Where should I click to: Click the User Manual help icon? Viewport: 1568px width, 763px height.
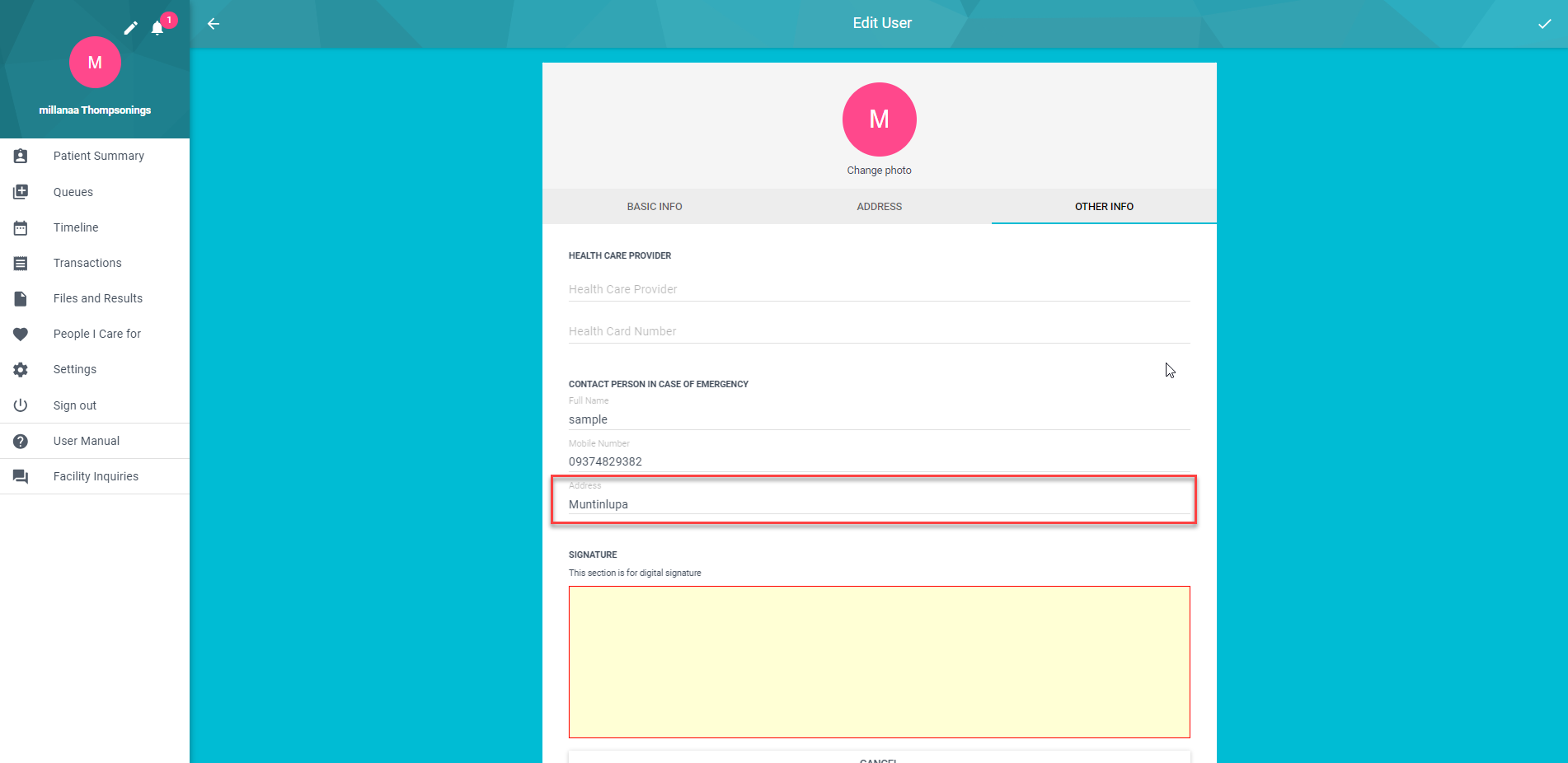click(x=21, y=441)
